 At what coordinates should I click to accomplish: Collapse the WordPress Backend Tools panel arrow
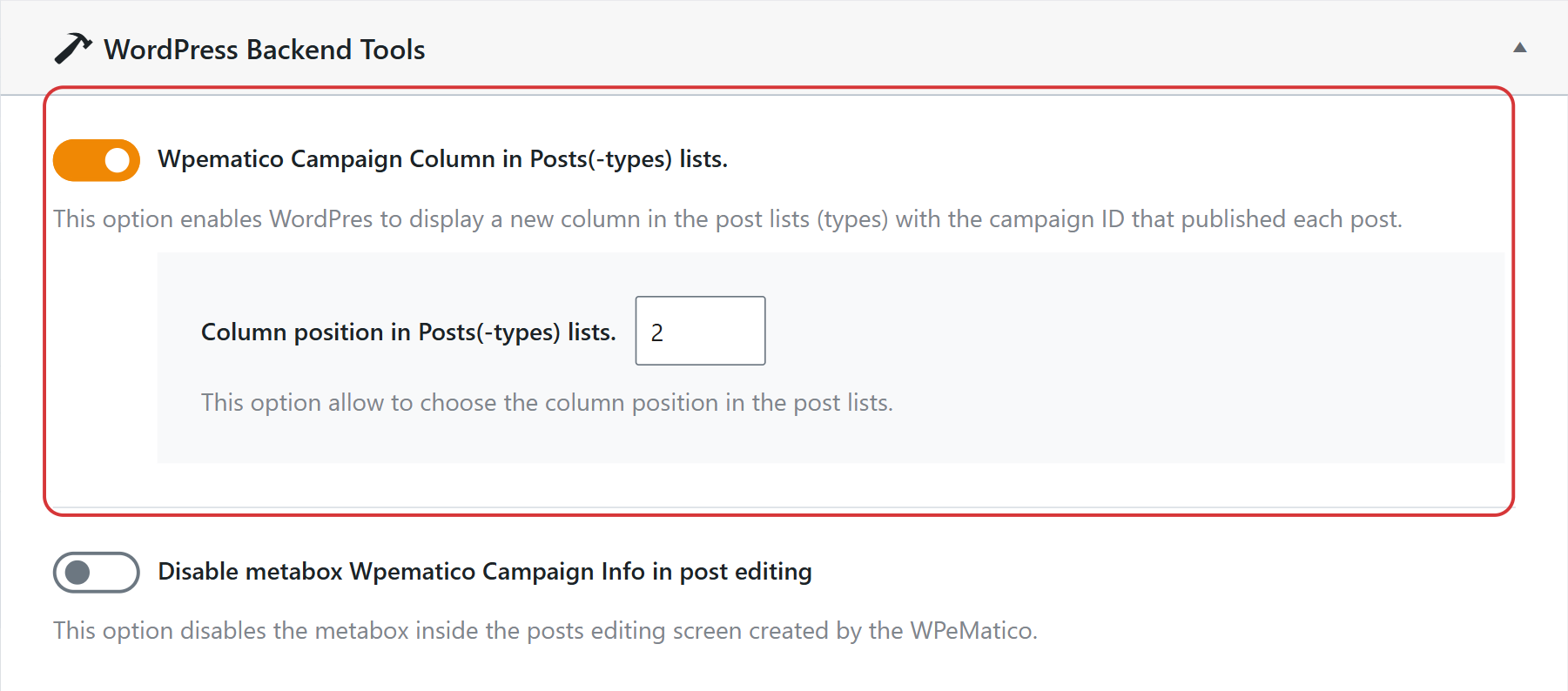[x=1519, y=48]
